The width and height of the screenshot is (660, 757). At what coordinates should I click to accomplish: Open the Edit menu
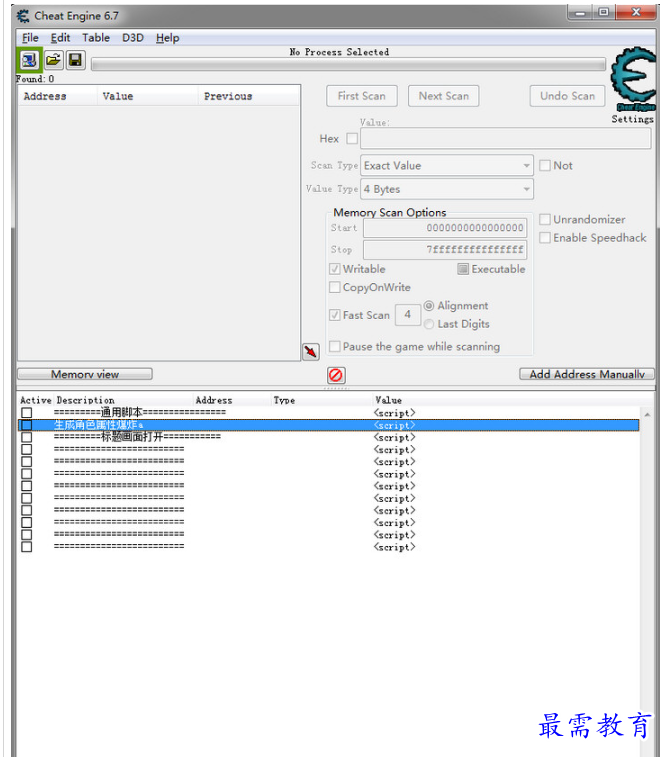[x=60, y=38]
